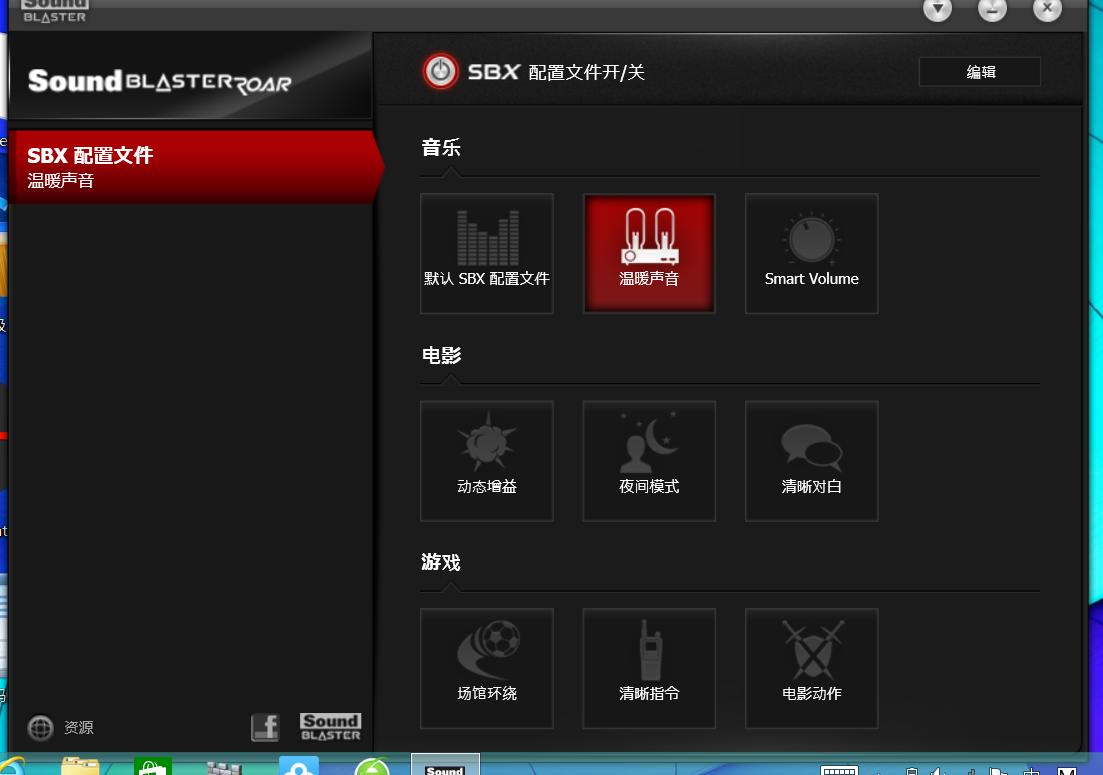
Task: Choose the 夜间模式 night mode profile
Action: click(x=649, y=461)
